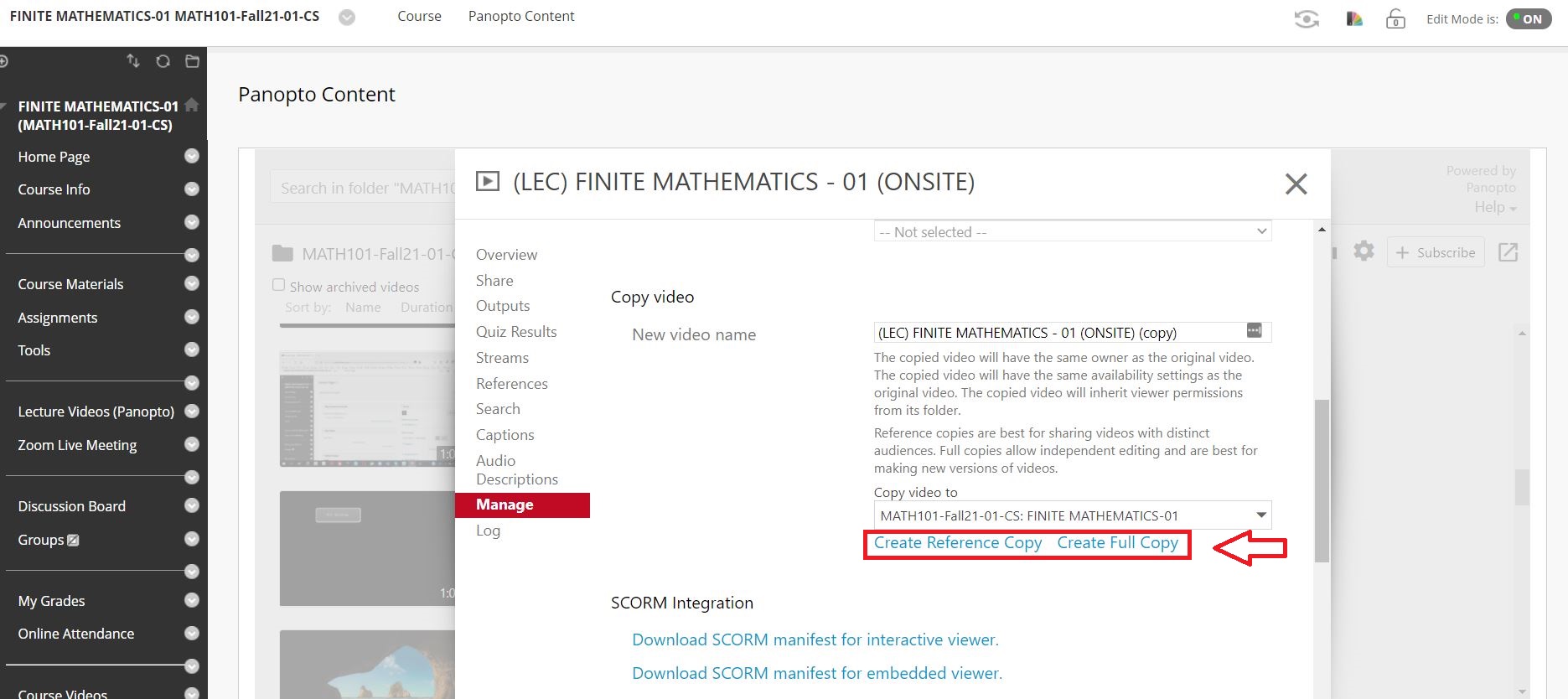The image size is (1568, 699).
Task: Click the reorder arrows icon in sidebar
Action: (133, 61)
